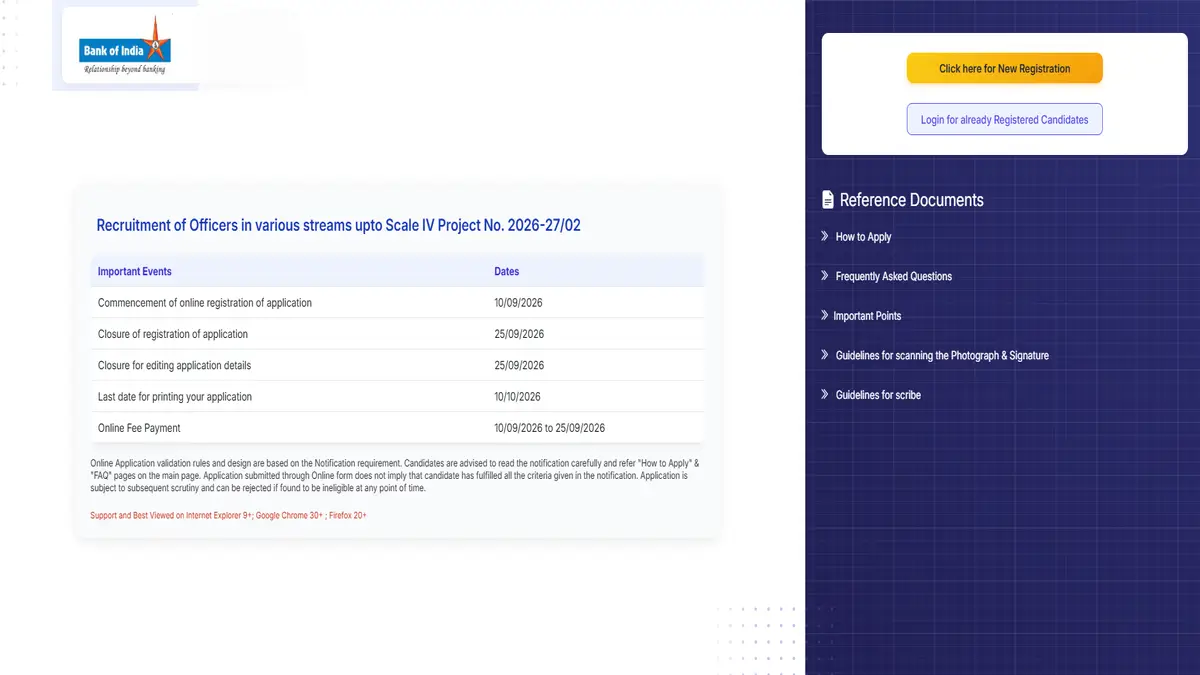Click the Reference Documents heading
1200x675 pixels.
click(911, 200)
